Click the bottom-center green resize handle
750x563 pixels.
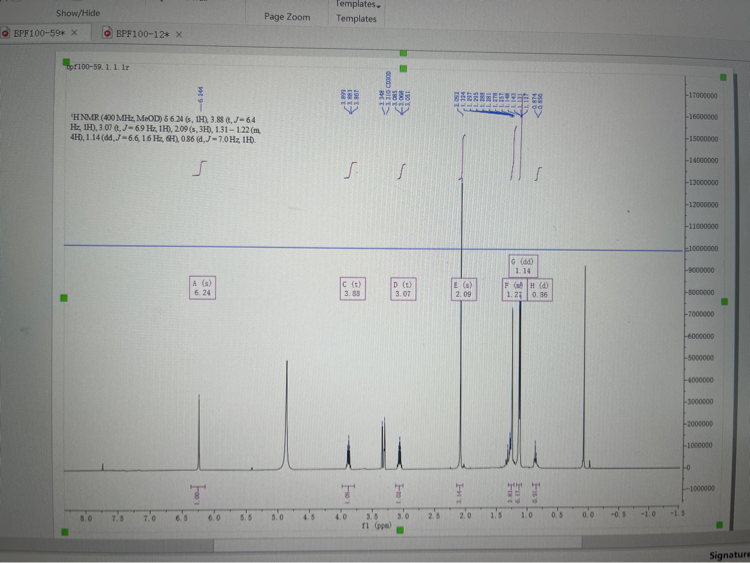click(x=401, y=529)
